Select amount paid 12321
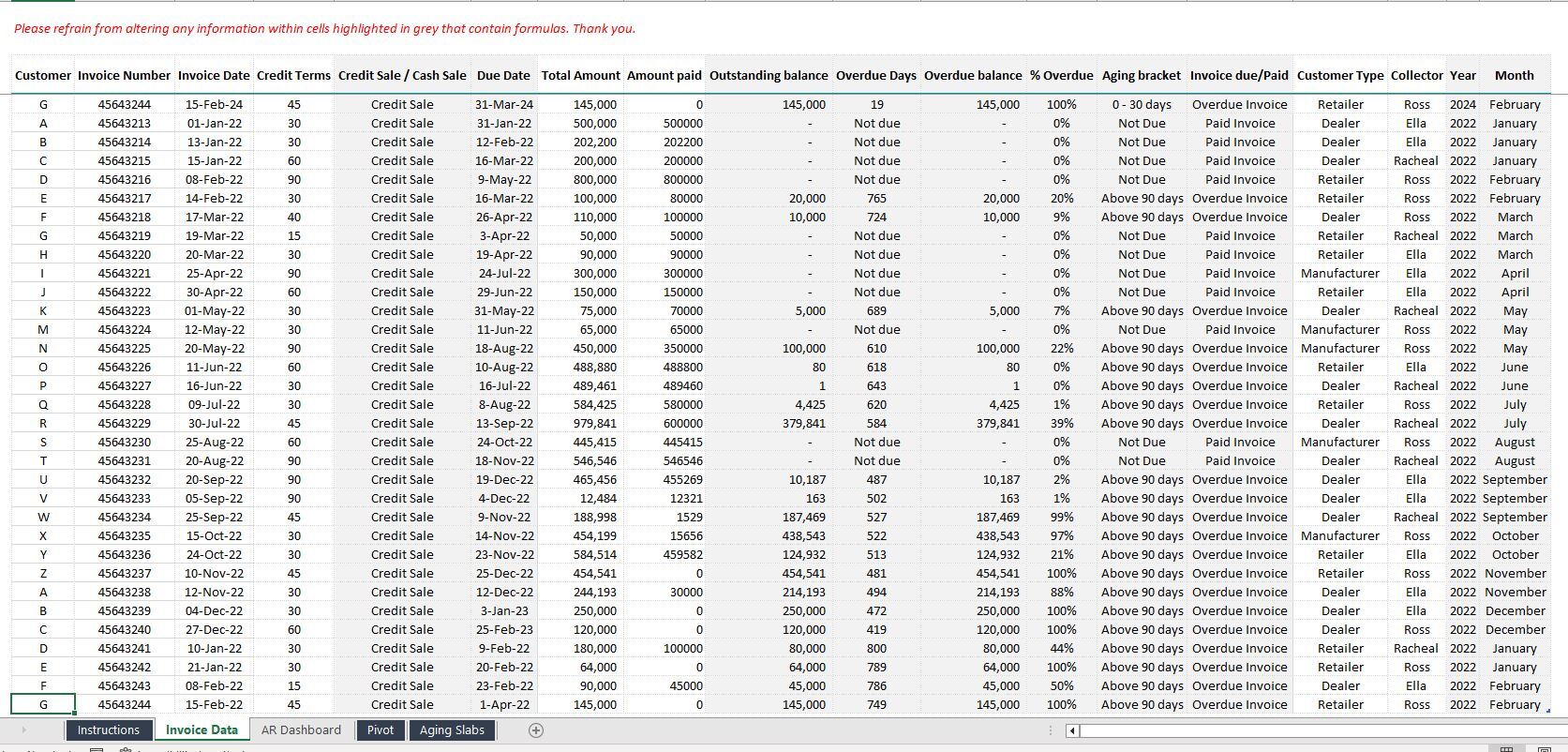This screenshot has height=752, width=1568. 665,498
